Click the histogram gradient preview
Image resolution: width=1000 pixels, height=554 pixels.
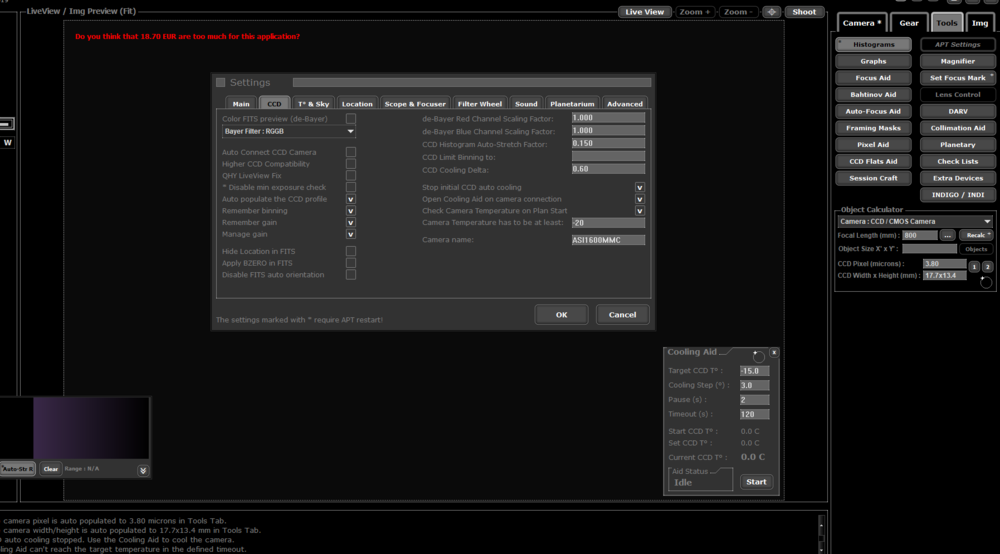(x=91, y=428)
